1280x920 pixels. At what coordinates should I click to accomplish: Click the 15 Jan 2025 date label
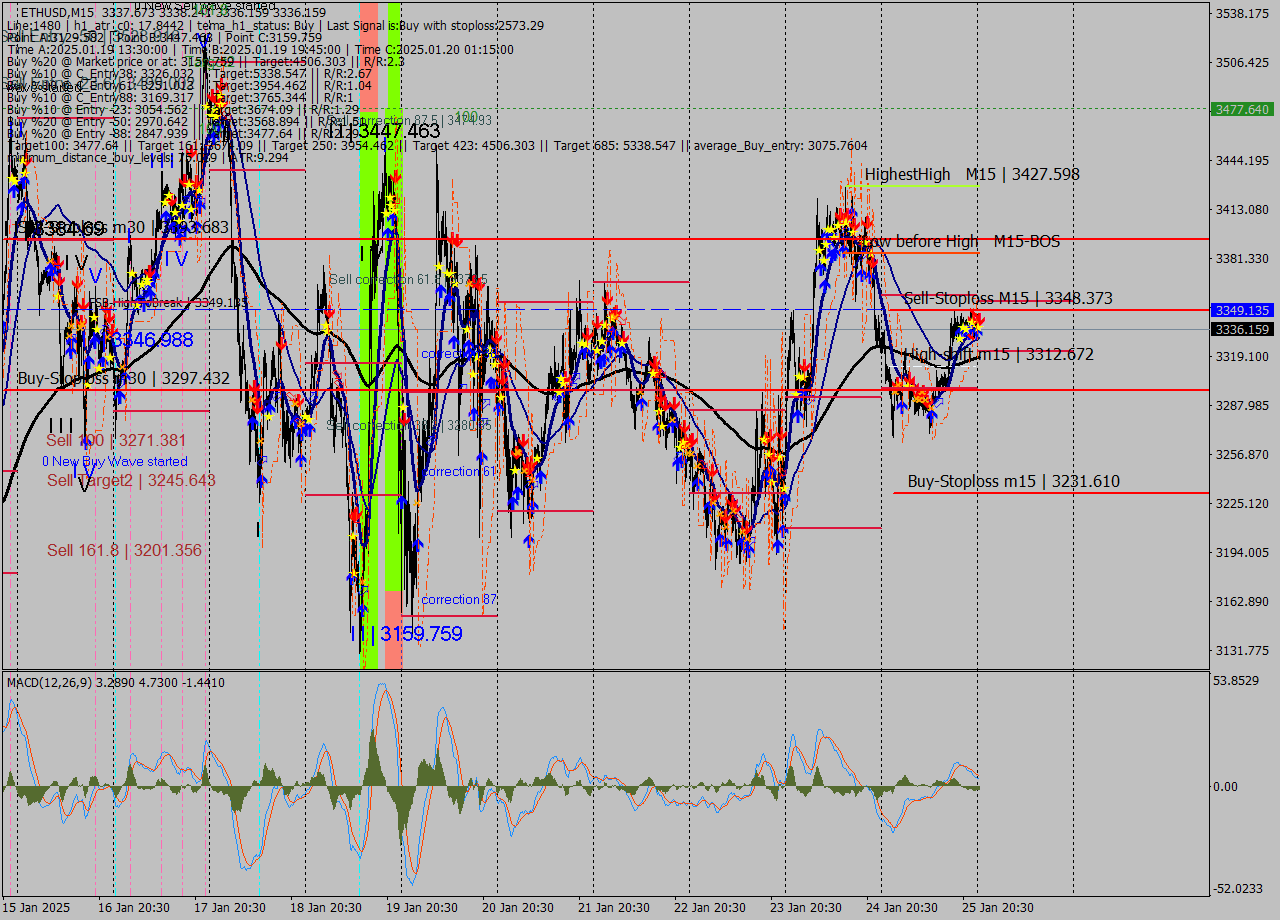(37, 908)
